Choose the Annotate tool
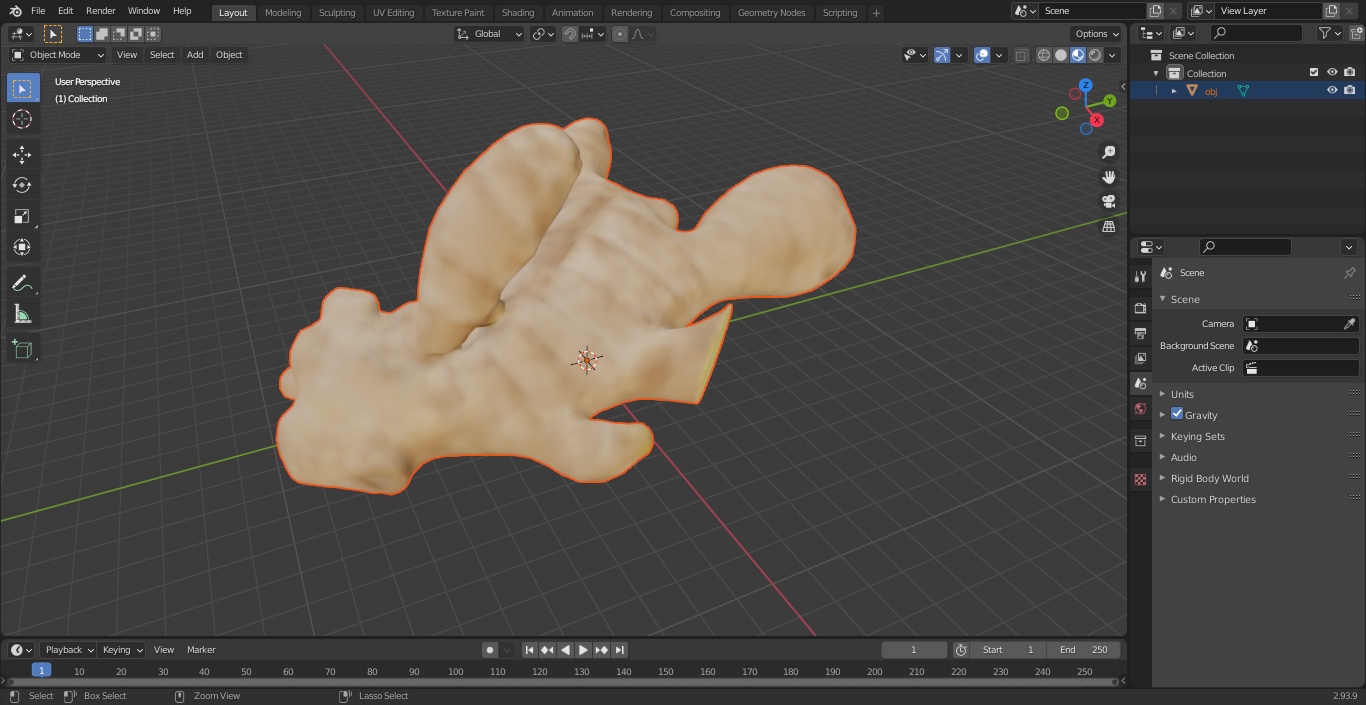The width and height of the screenshot is (1366, 705). 22,283
